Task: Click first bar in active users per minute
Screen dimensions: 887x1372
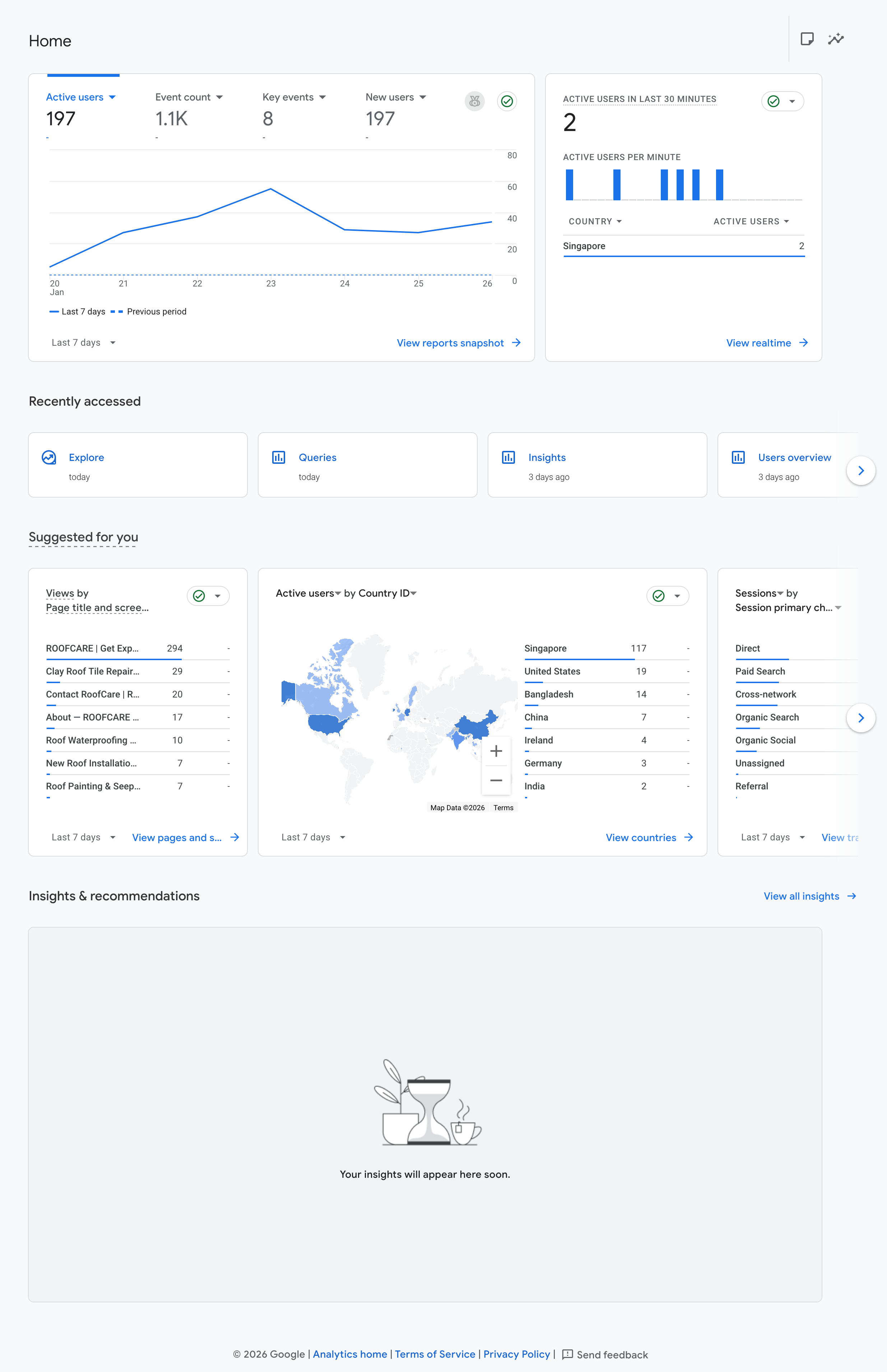Action: [570, 185]
